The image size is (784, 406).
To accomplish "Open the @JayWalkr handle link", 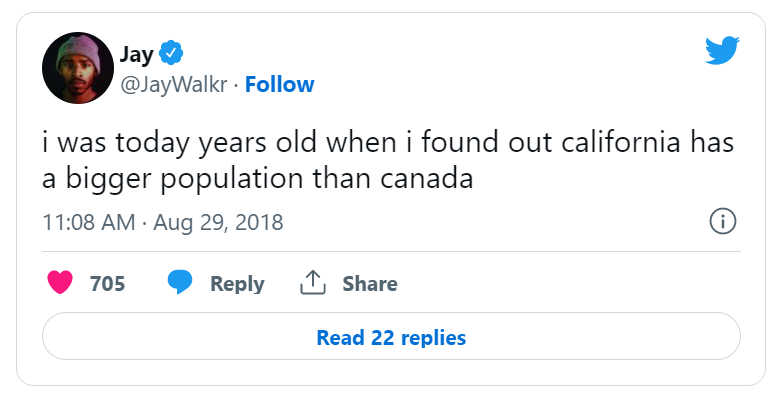I will [172, 84].
